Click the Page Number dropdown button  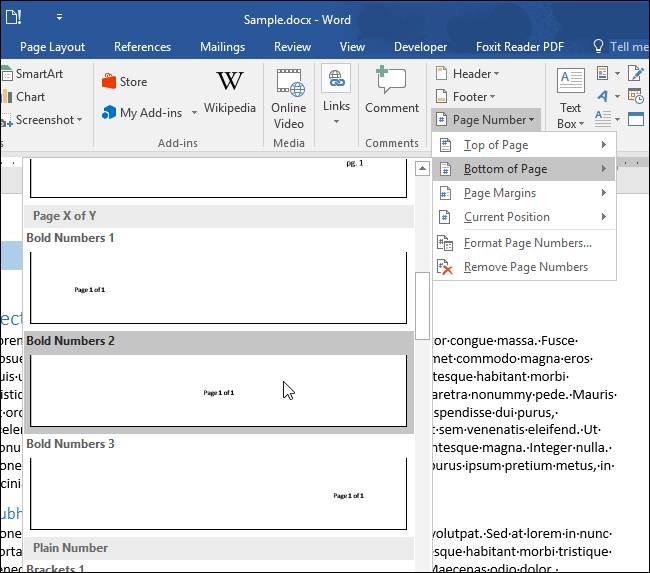coord(485,120)
